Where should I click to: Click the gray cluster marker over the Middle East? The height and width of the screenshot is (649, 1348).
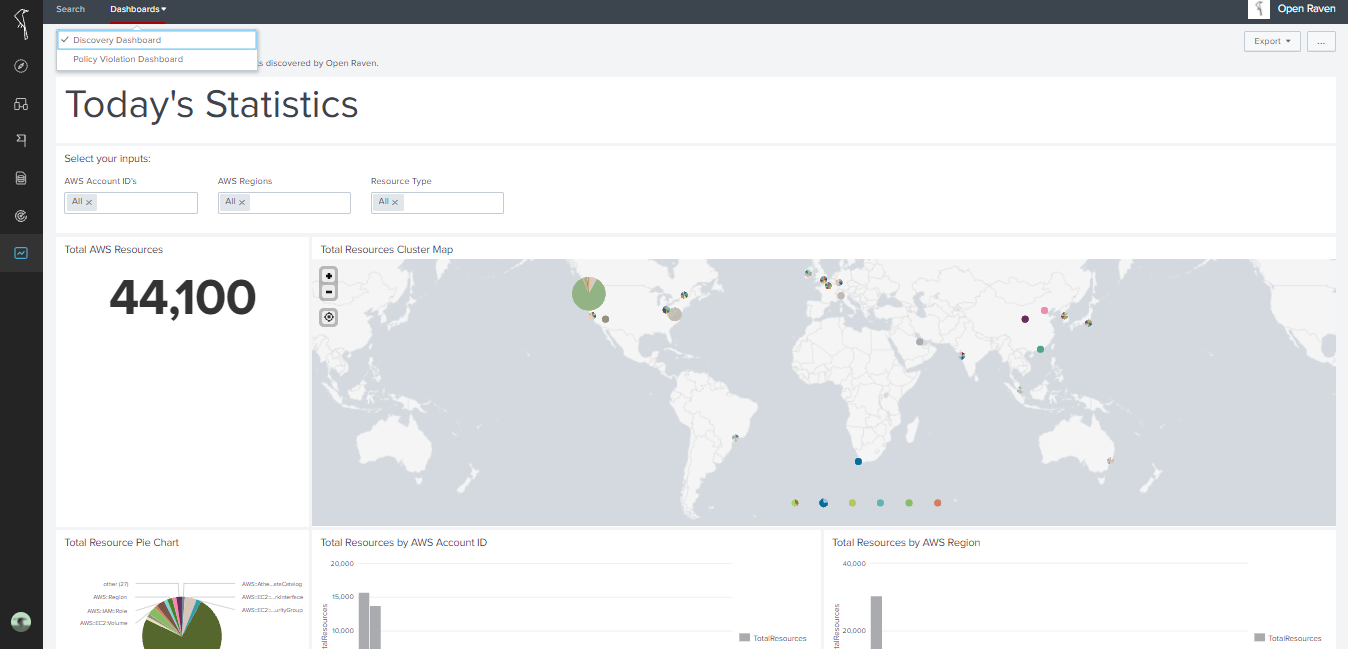click(x=919, y=342)
